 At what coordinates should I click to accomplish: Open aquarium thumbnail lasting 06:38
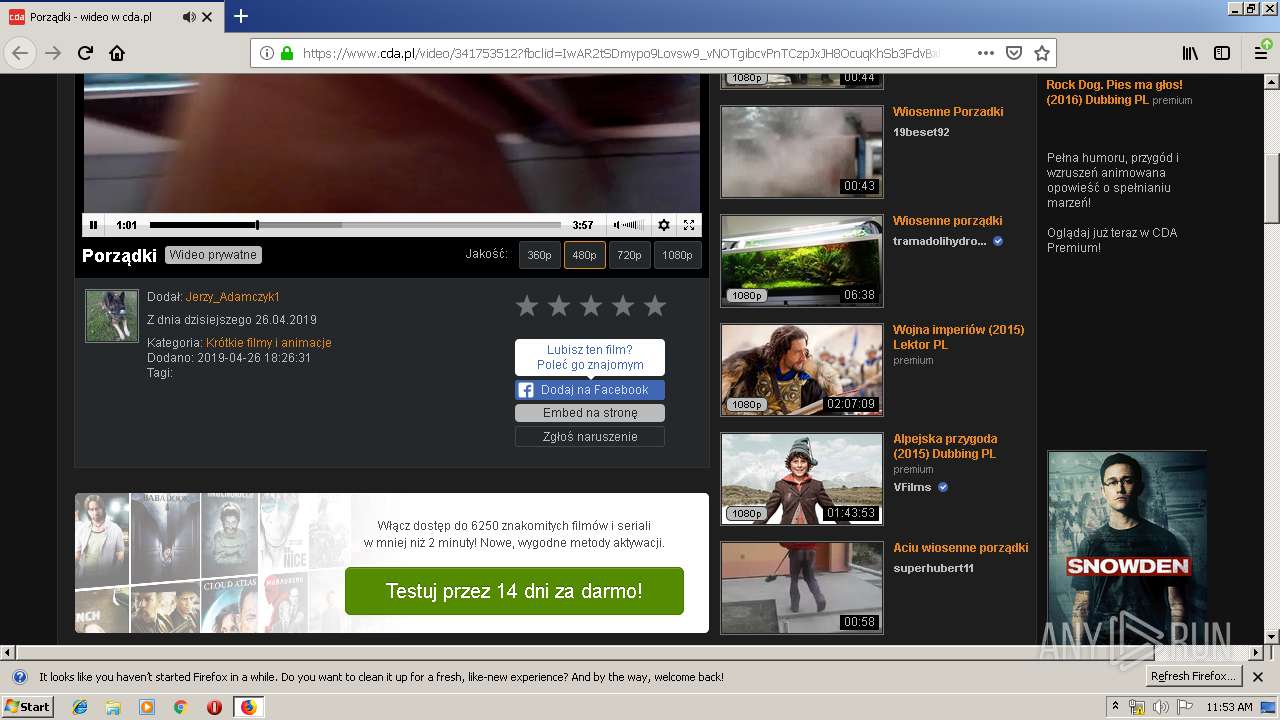pos(802,261)
